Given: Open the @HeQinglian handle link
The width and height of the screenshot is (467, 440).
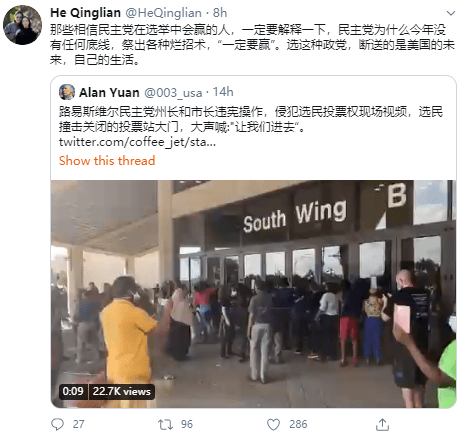Looking at the screenshot, I should coord(163,13).
